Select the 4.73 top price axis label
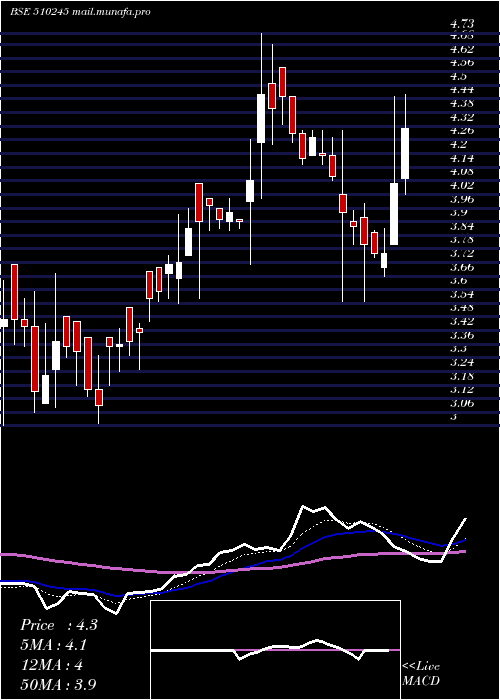Viewport: 500px width, 700px height. click(x=462, y=23)
